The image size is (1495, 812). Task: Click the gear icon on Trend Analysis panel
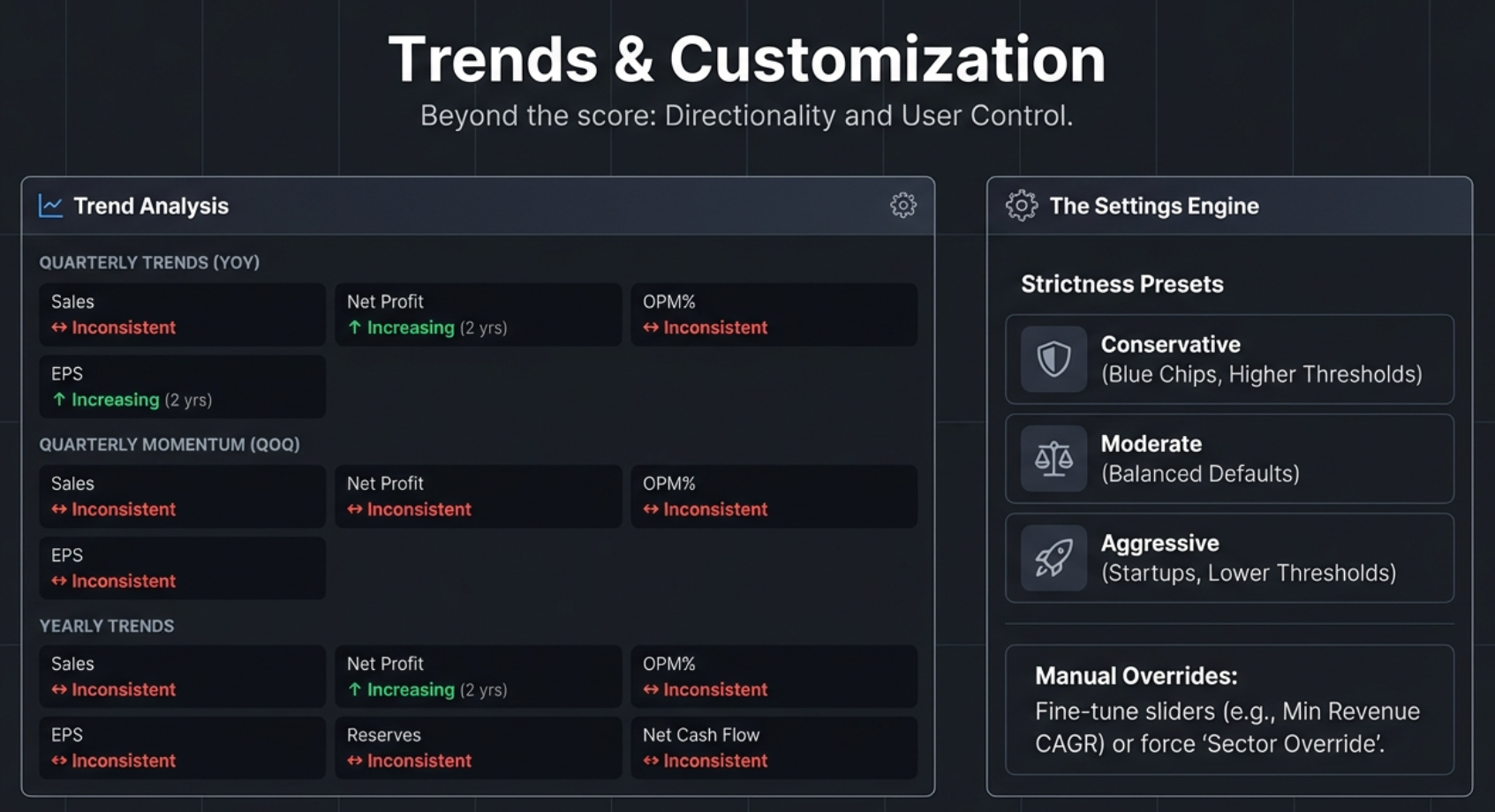click(903, 205)
